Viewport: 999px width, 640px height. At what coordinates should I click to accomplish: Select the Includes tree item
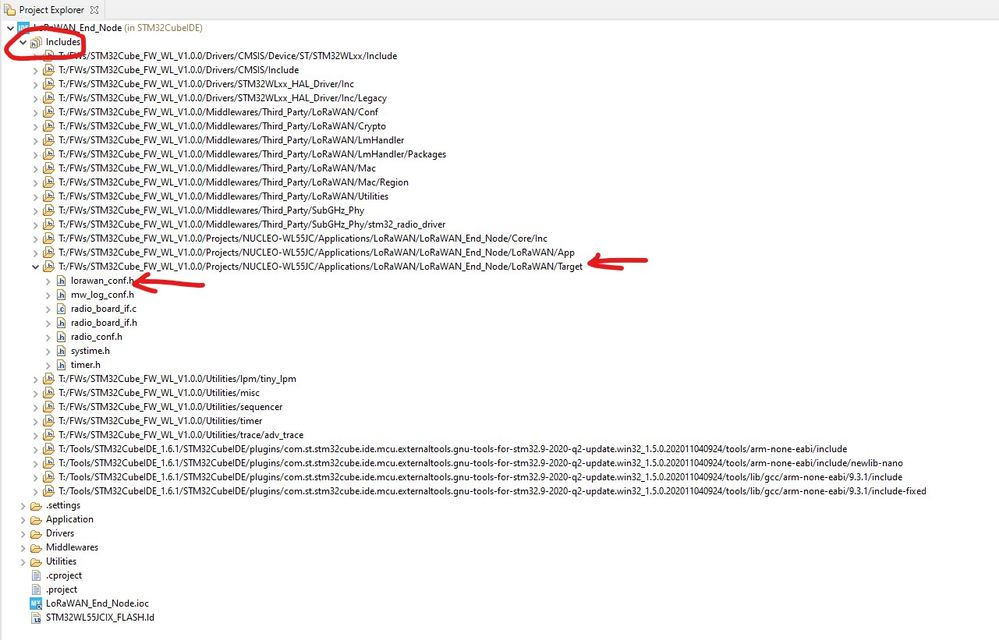pyautogui.click(x=63, y=42)
